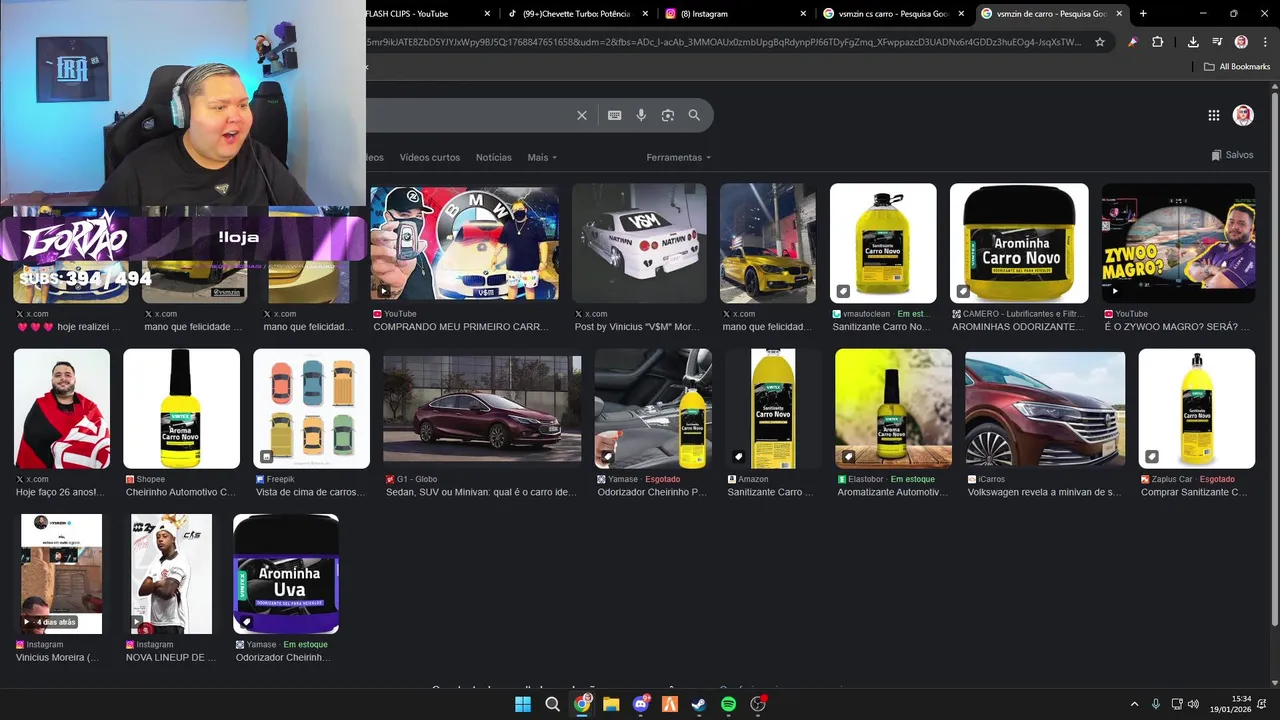The height and width of the screenshot is (720, 1280).
Task: Switch to the Instagram browser tab
Action: click(x=735, y=14)
